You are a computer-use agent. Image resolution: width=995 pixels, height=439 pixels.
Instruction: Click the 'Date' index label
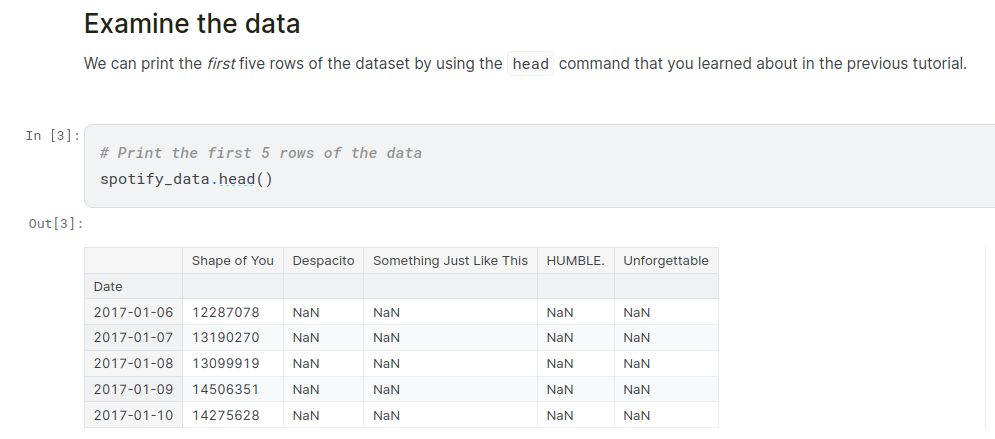pyautogui.click(x=108, y=287)
